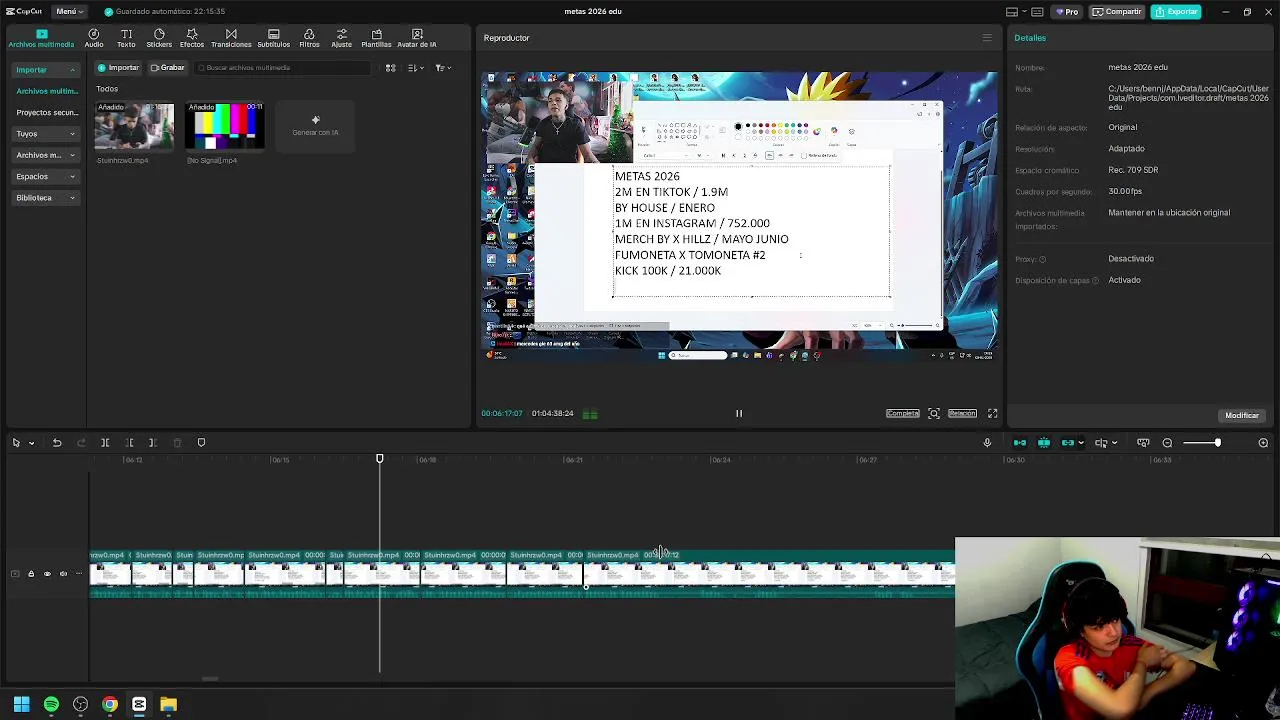Hide the main video track eye icon
Image resolution: width=1280 pixels, height=720 pixels.
(x=47, y=574)
